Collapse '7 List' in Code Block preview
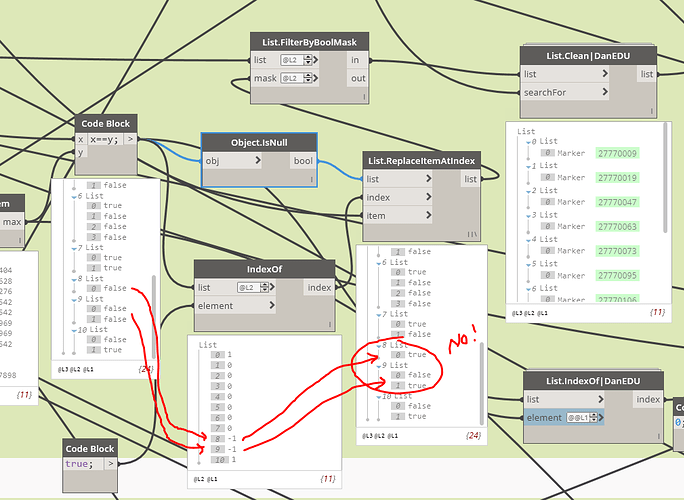This screenshot has height=500, width=684. [x=74, y=249]
